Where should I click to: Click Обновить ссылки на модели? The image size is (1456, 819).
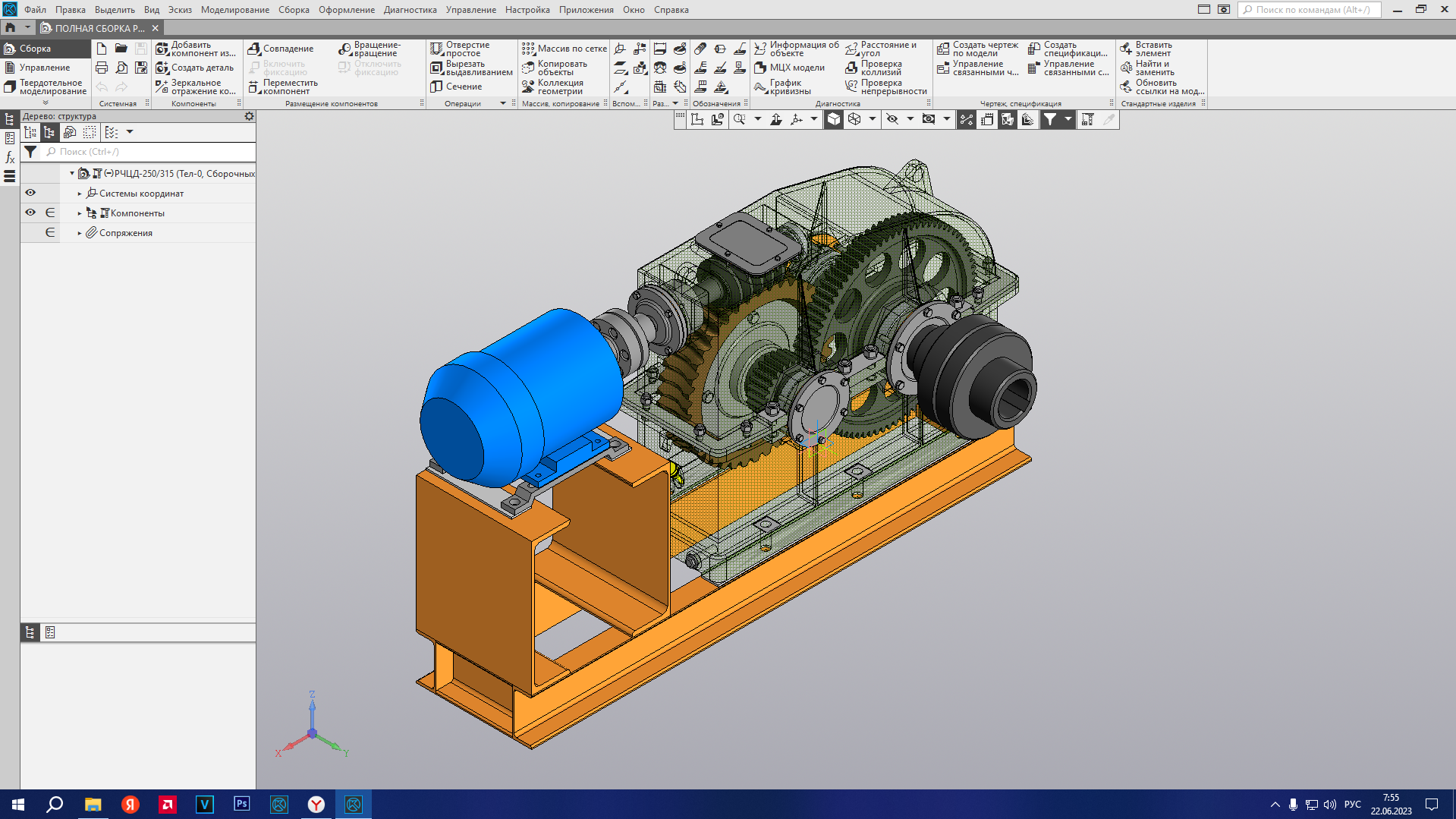tap(1162, 87)
